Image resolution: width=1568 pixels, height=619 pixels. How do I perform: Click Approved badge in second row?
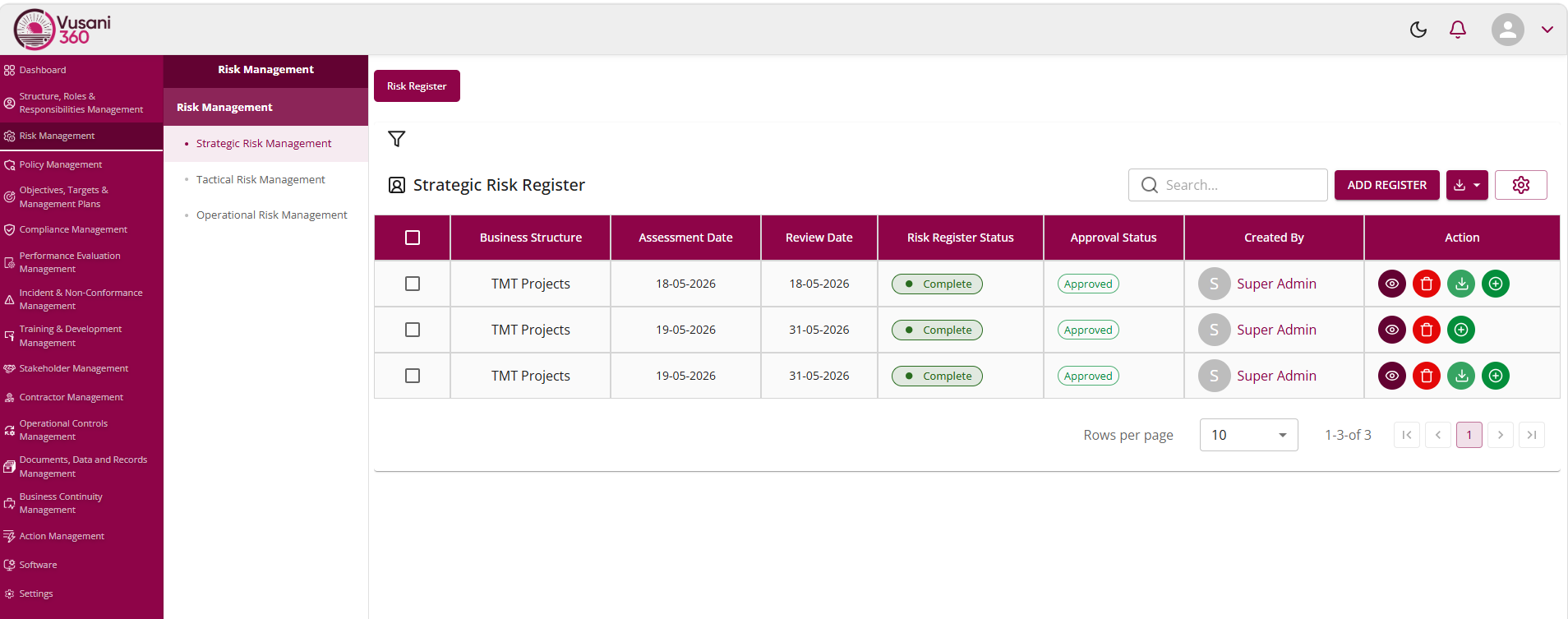pyautogui.click(x=1088, y=330)
